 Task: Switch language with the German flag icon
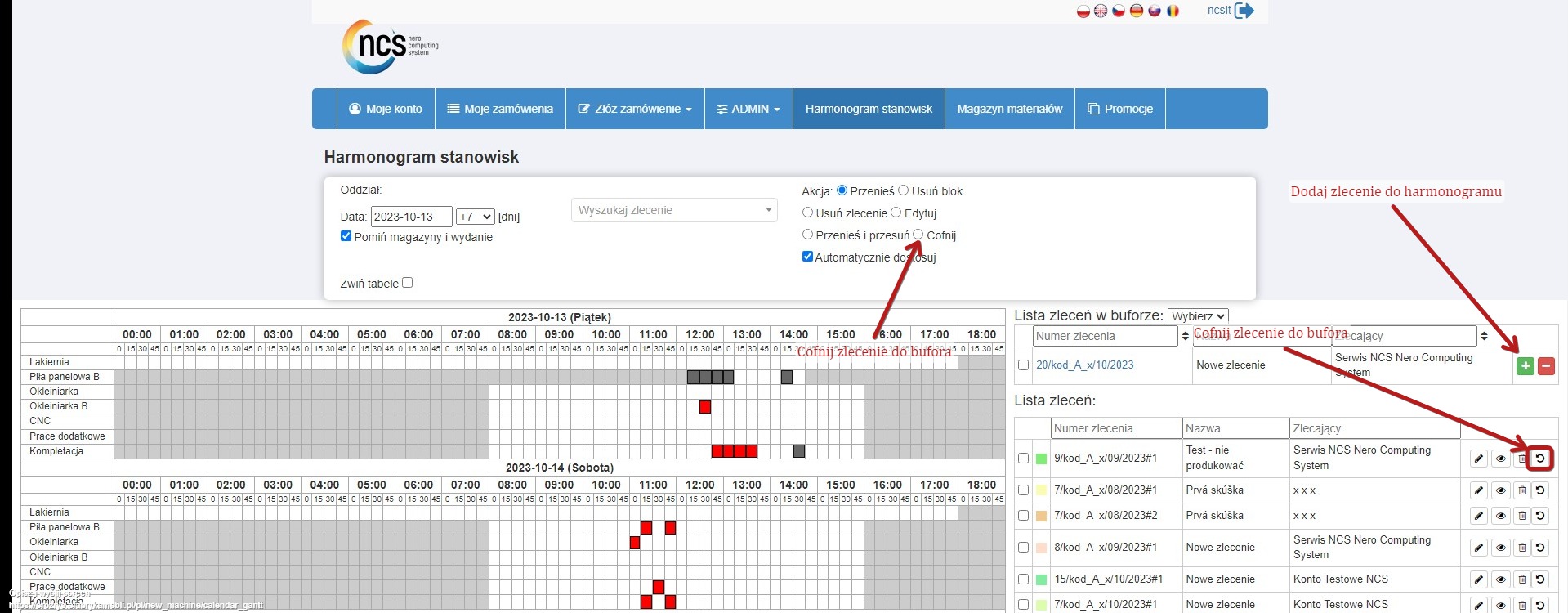pos(1136,11)
